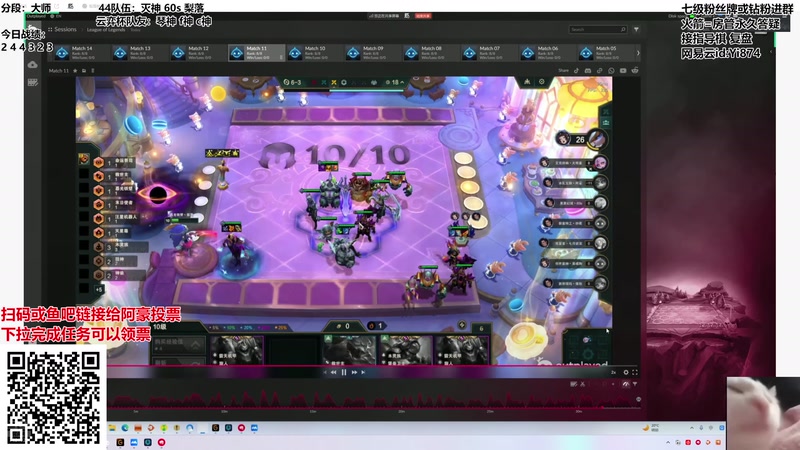Open the sidebar icon below the cloud
Image resolution: width=800 pixels, height=450 pixels.
coord(33,82)
